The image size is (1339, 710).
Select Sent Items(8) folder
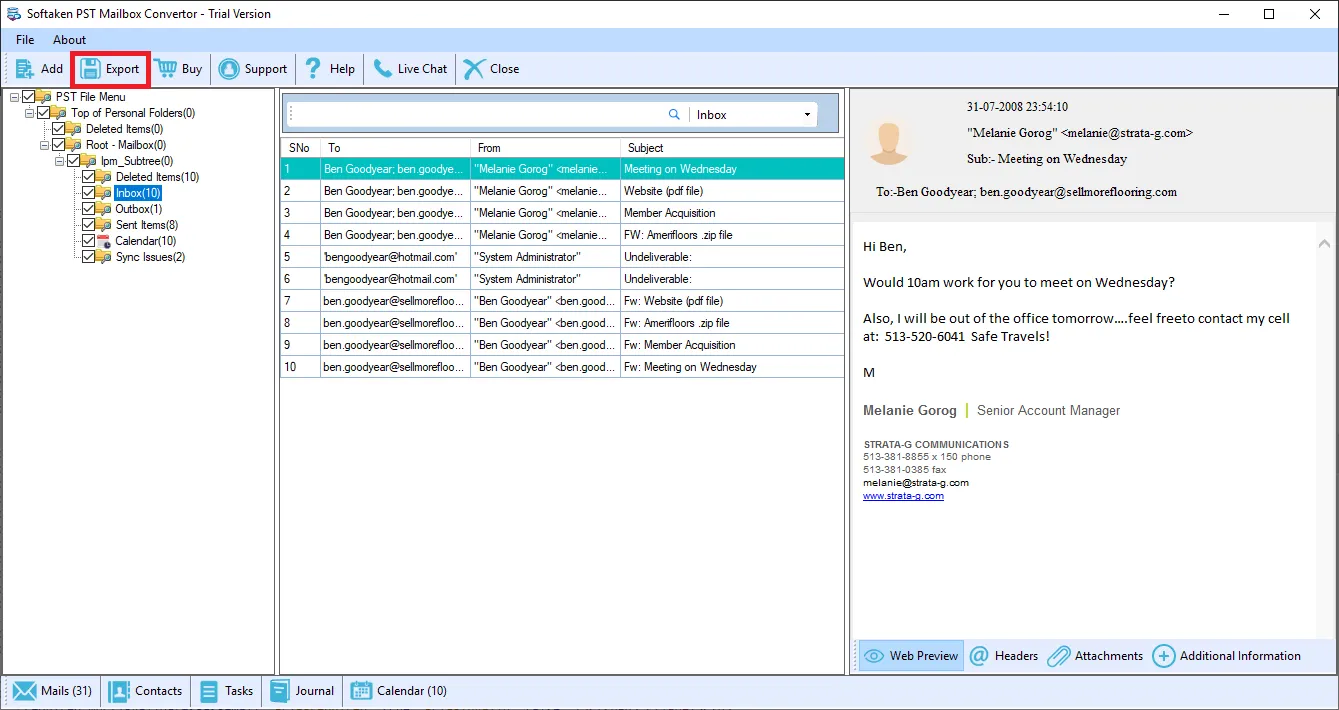pos(147,225)
